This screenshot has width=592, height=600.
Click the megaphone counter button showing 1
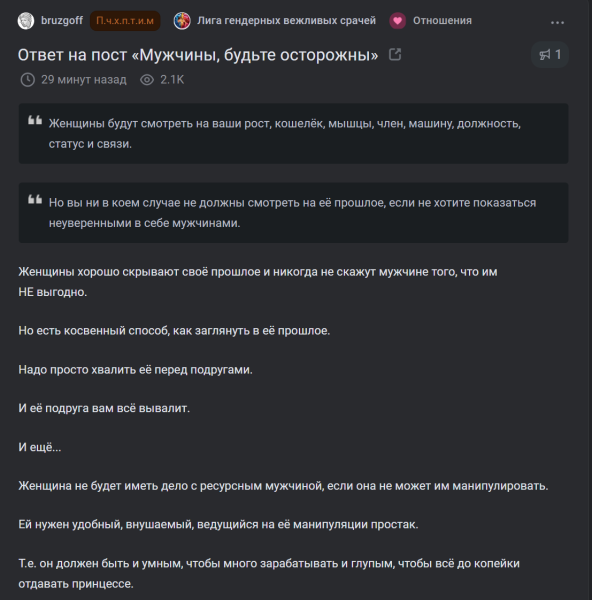tap(550, 55)
